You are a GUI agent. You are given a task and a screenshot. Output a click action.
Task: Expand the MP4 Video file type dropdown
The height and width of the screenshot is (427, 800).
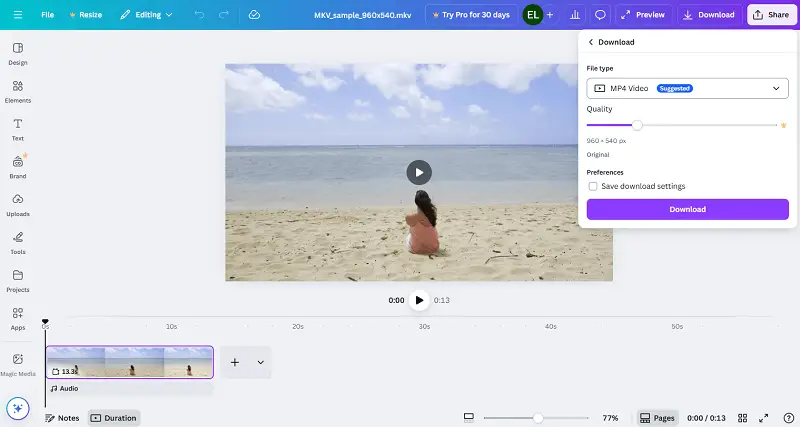pos(687,88)
